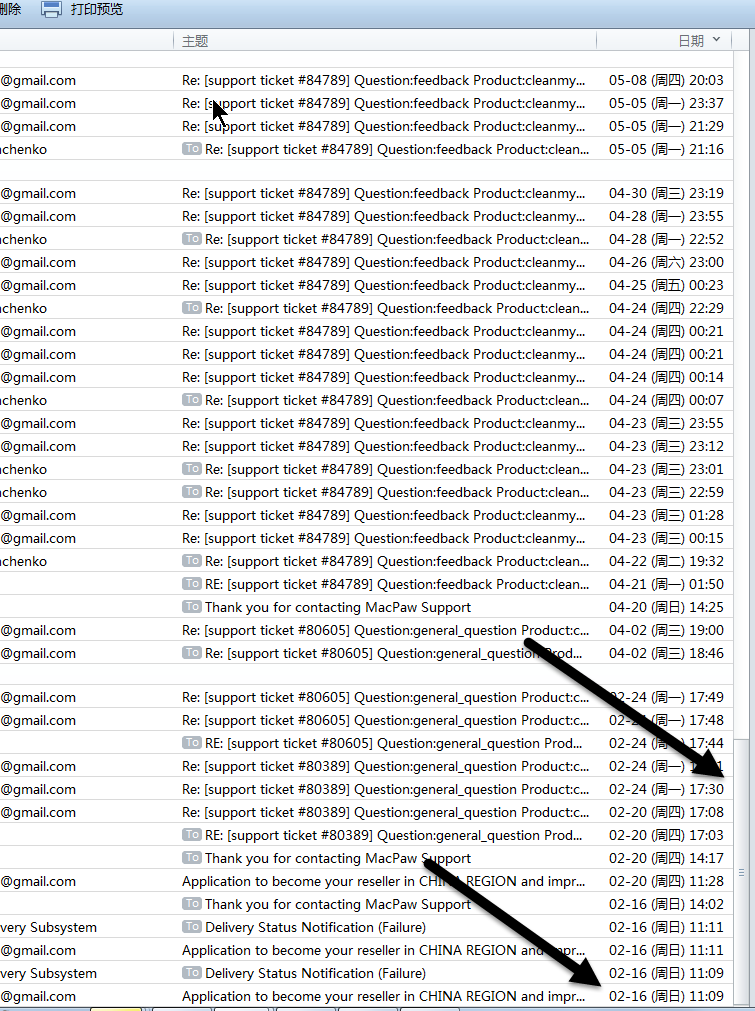The width and height of the screenshot is (755, 1011).
Task: Select Delivery Status Notification email from 02-16 11:09
Action: tap(315, 973)
